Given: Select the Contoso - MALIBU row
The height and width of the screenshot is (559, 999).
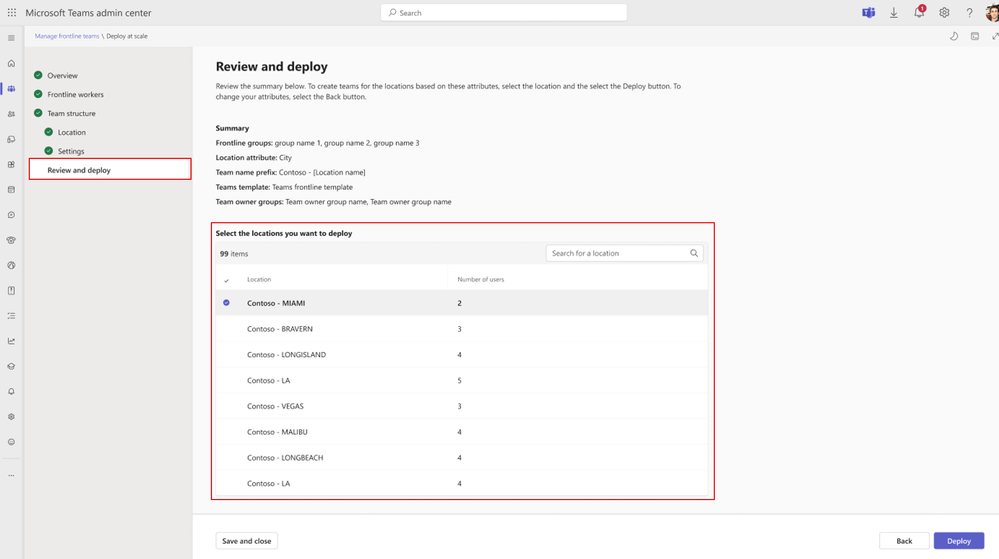Looking at the screenshot, I should (461, 432).
